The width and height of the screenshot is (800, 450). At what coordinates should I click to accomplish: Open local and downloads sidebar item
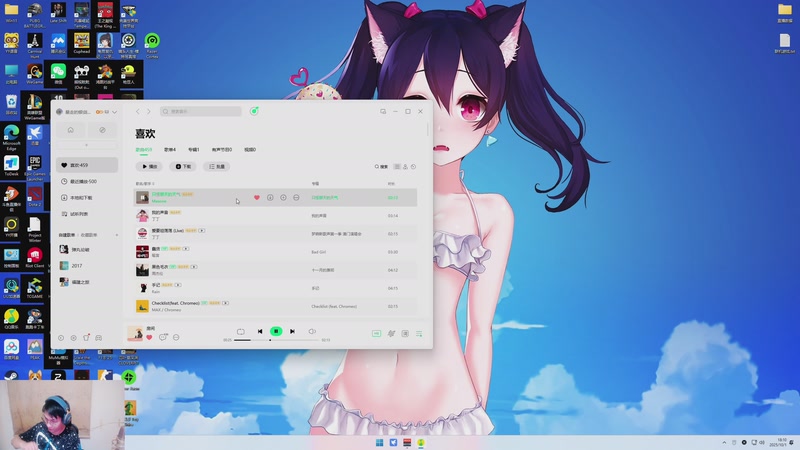click(87, 197)
